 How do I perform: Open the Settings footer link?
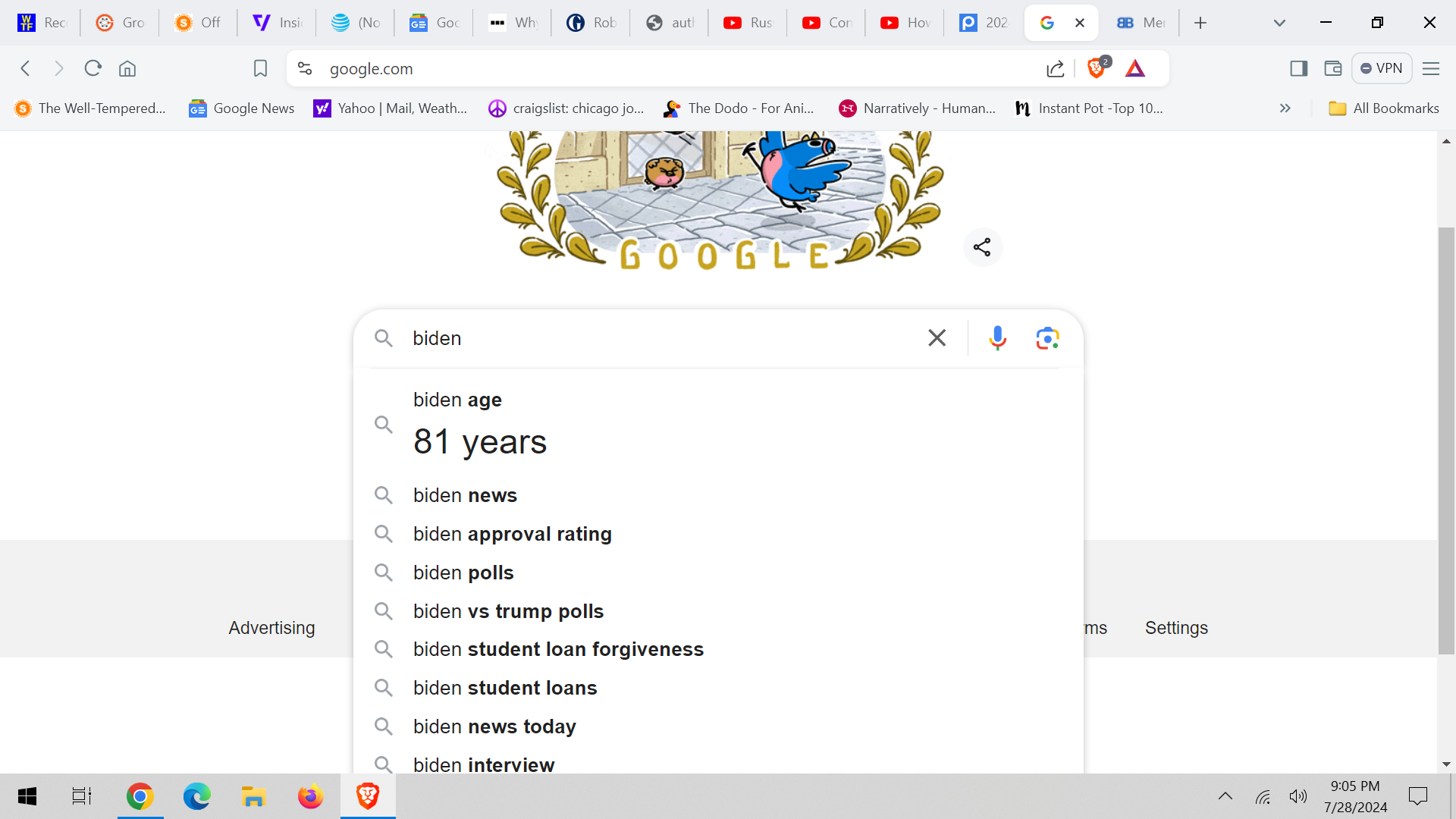(x=1176, y=628)
